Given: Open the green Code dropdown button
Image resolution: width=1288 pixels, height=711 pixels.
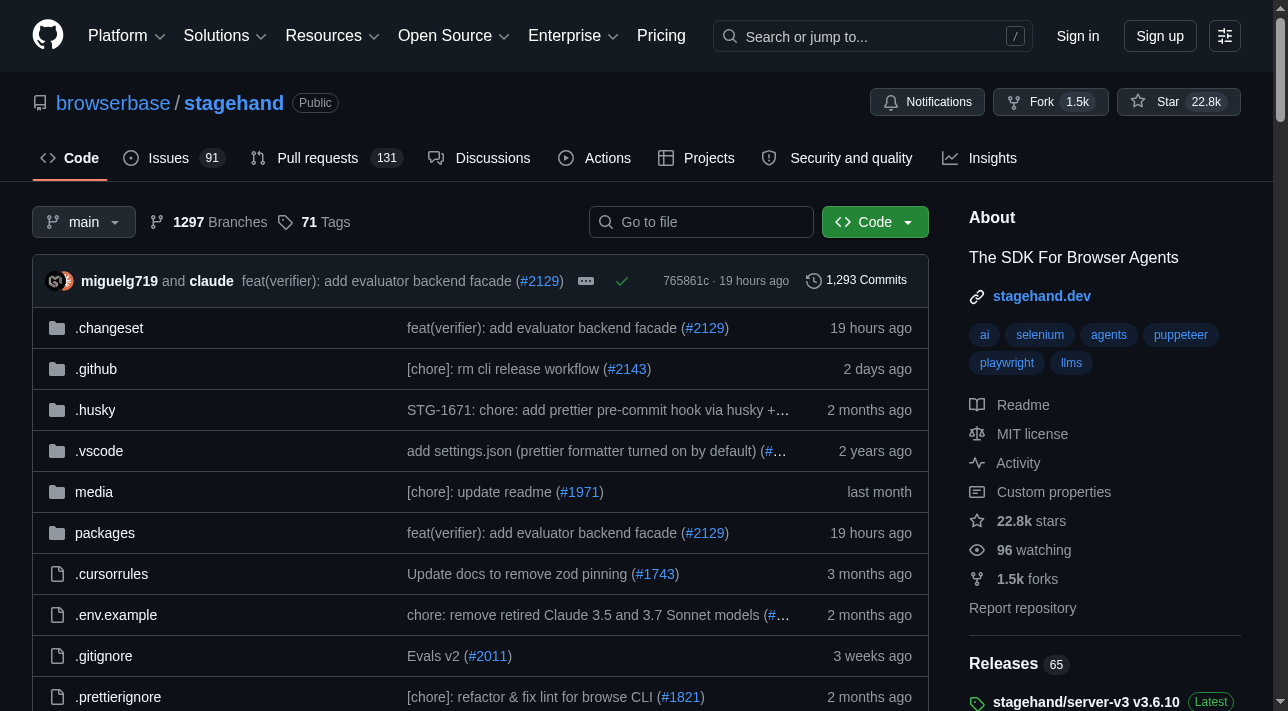Looking at the screenshot, I should coord(875,222).
